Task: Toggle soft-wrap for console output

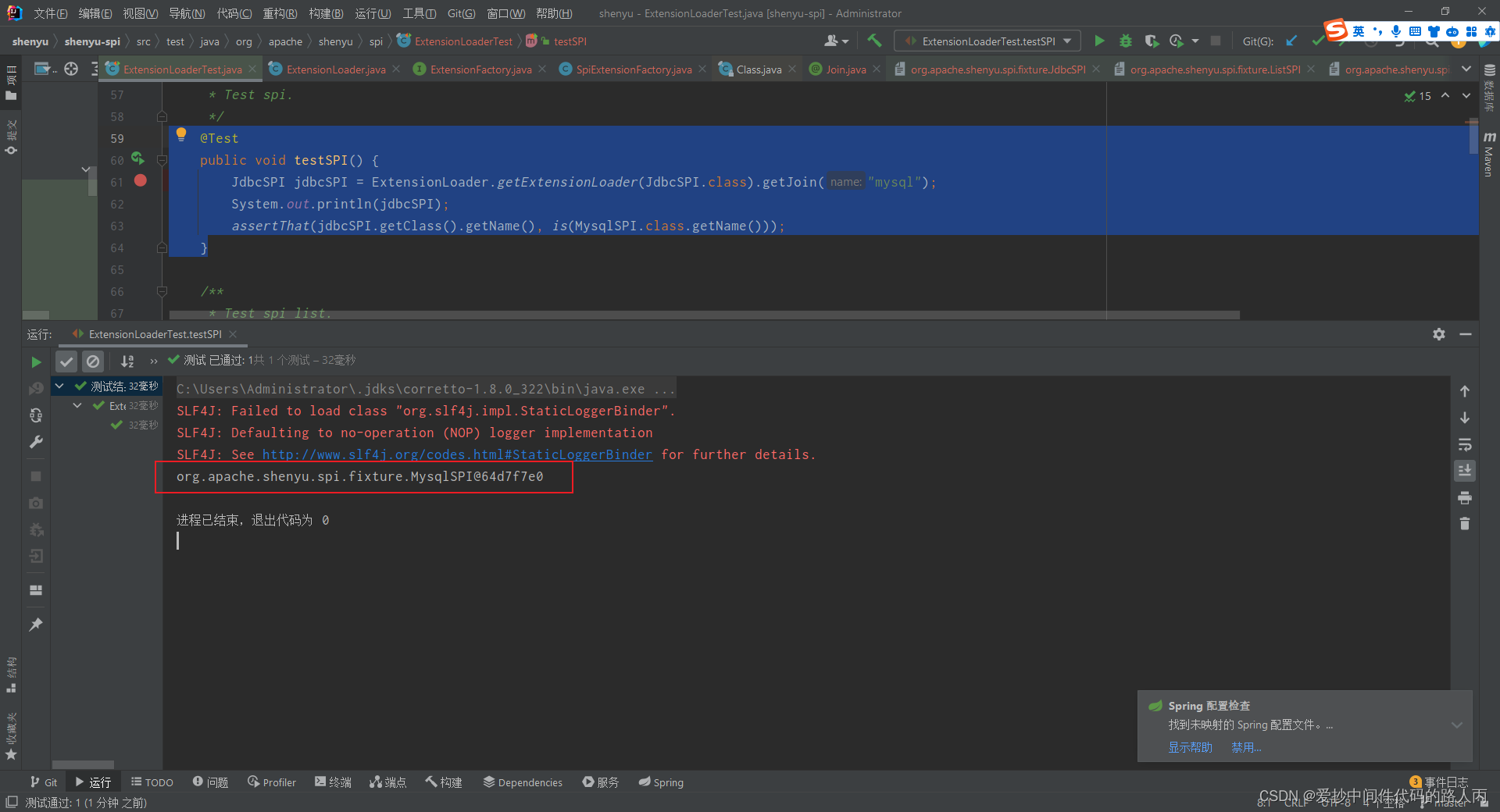Action: [x=1465, y=444]
